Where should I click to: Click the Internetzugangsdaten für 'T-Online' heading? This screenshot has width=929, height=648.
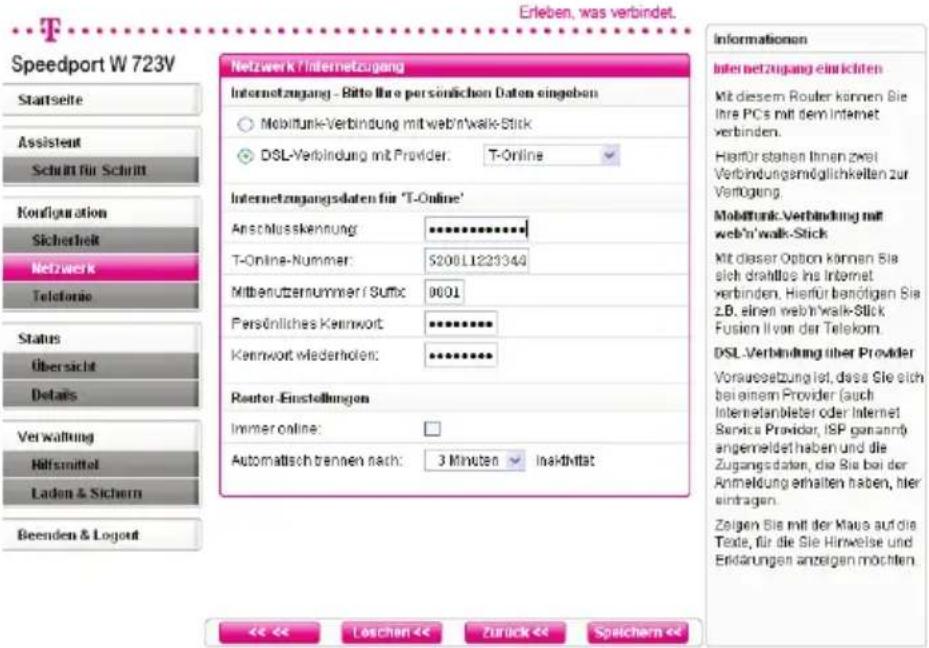pyautogui.click(x=347, y=198)
